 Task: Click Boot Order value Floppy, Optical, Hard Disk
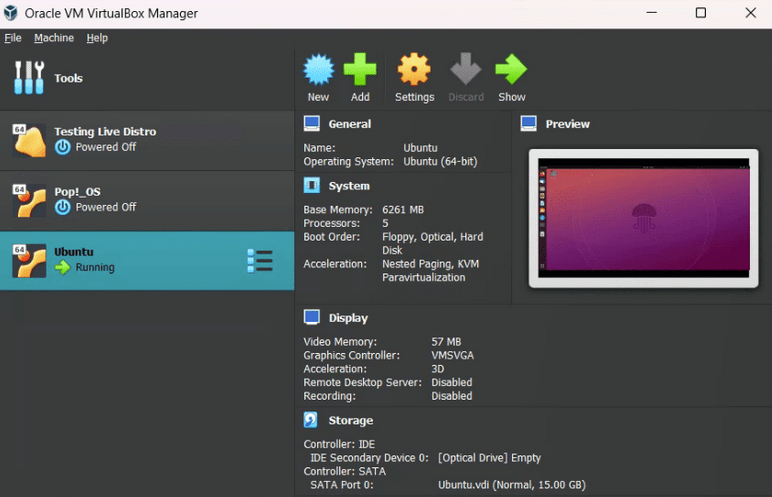(x=432, y=244)
